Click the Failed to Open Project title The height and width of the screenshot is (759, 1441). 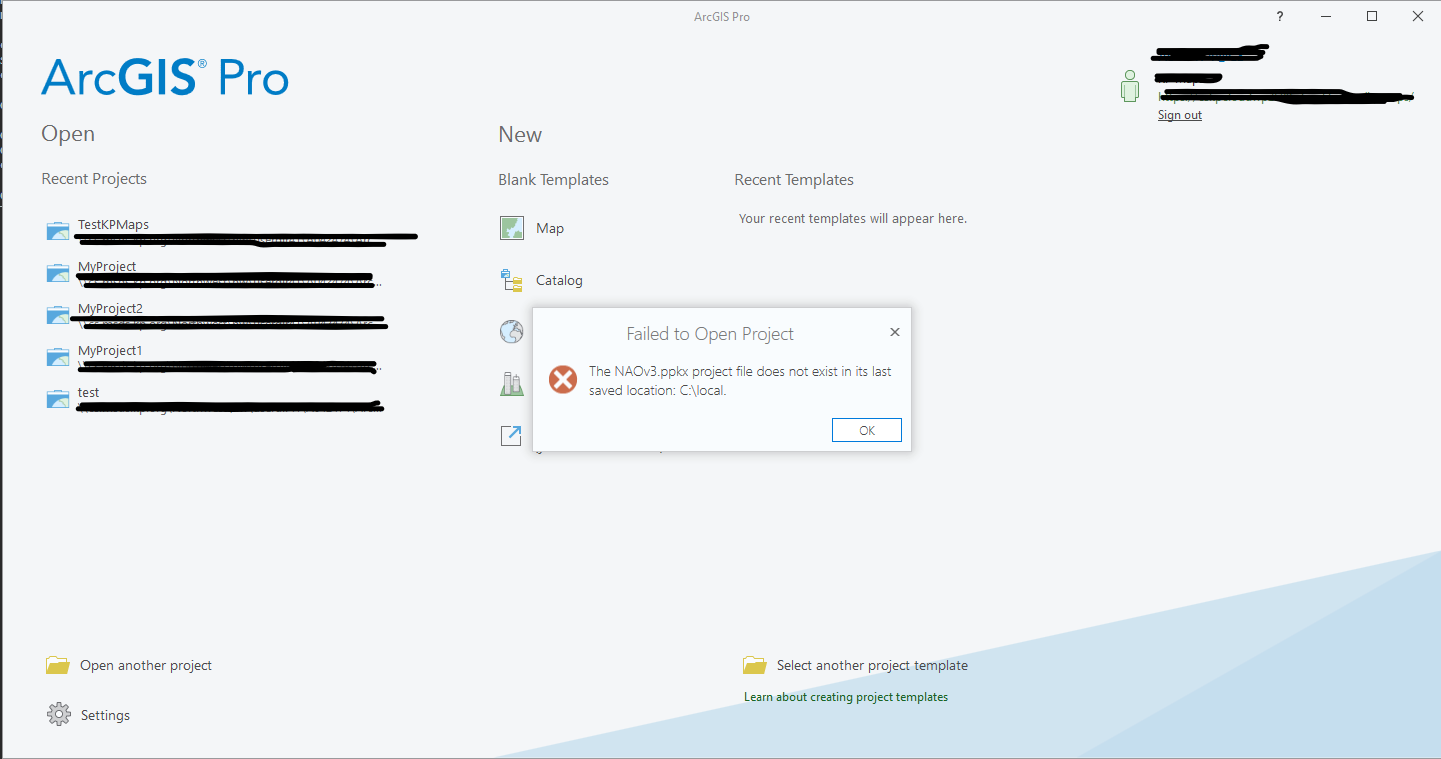tap(710, 334)
